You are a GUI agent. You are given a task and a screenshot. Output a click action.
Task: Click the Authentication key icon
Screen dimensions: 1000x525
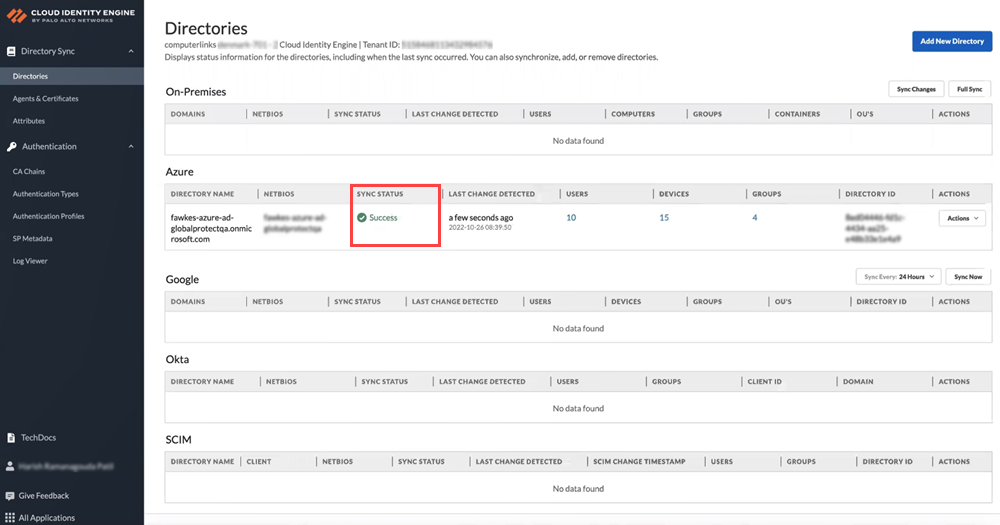click(x=11, y=146)
